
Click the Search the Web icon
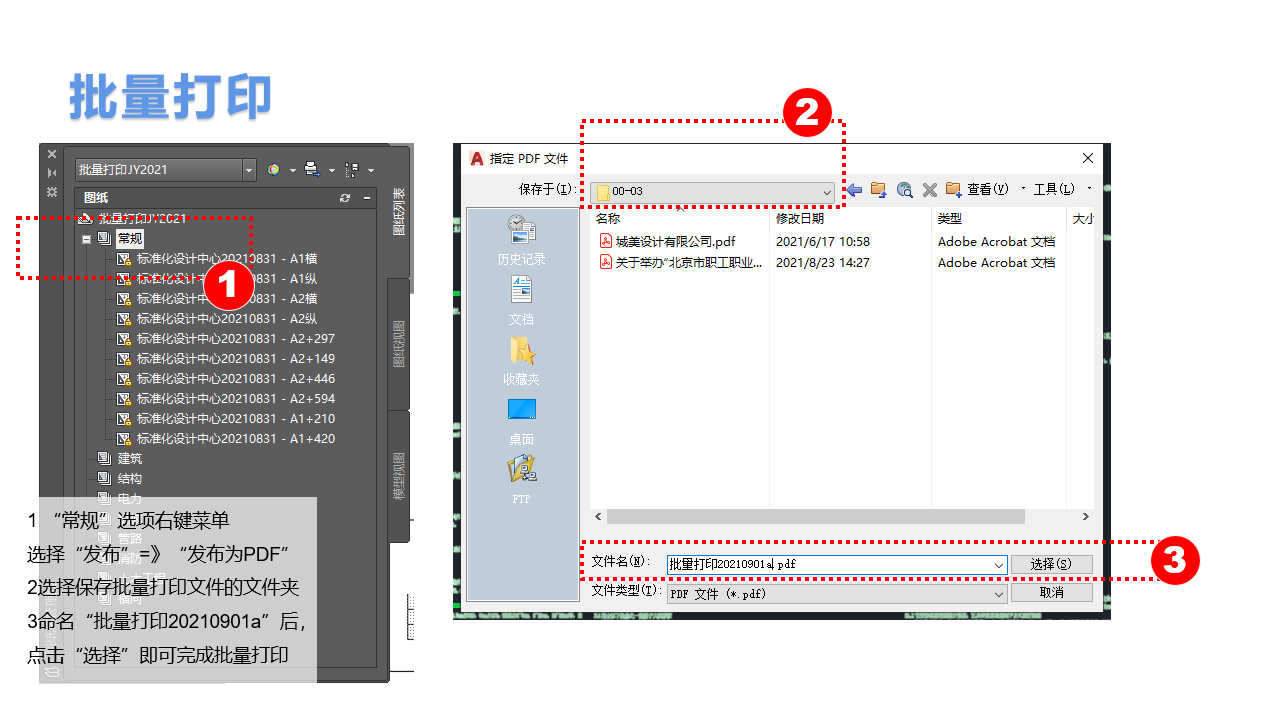pos(904,190)
